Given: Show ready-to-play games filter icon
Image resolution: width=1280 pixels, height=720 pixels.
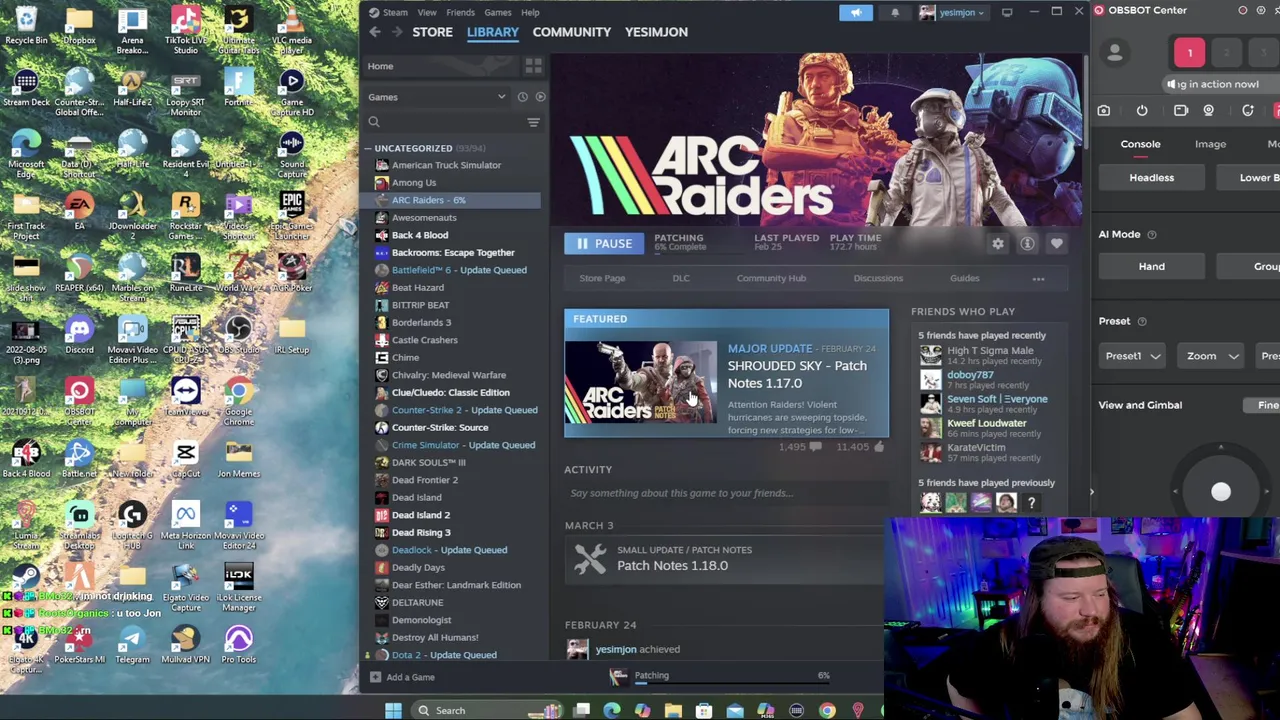Looking at the screenshot, I should [x=540, y=97].
